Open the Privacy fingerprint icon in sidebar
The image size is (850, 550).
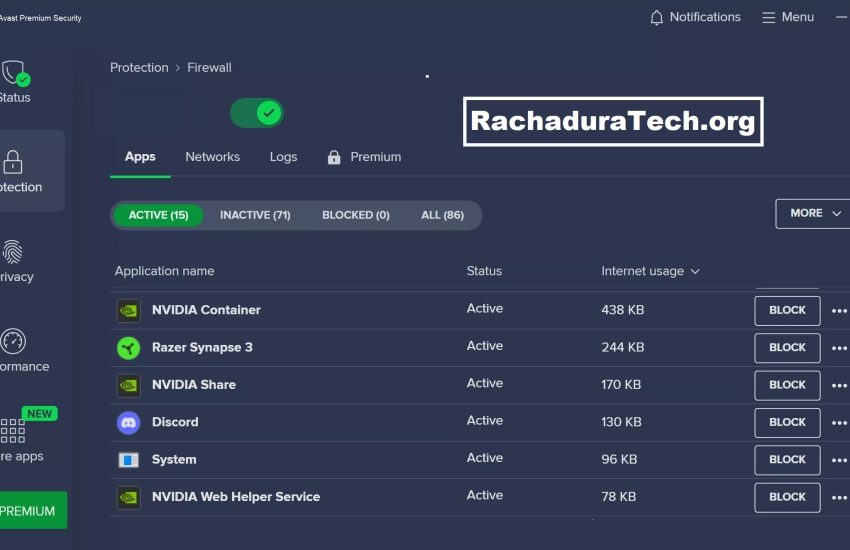[x=12, y=252]
